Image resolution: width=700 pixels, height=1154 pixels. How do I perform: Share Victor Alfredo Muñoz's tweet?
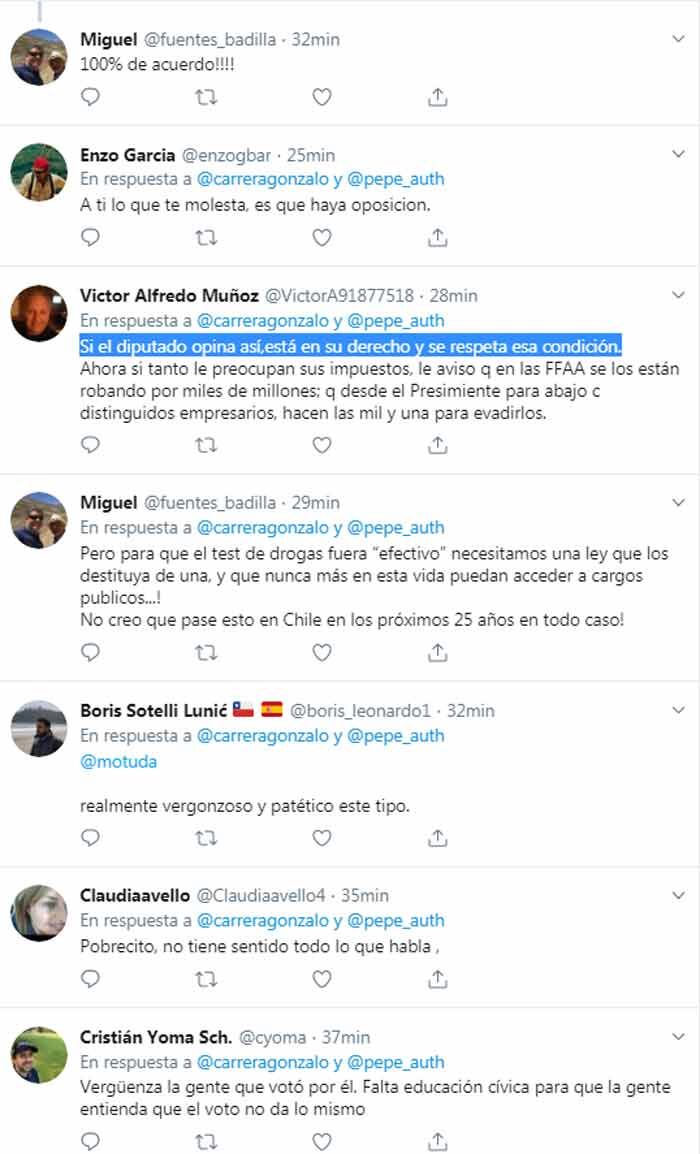pos(437,445)
